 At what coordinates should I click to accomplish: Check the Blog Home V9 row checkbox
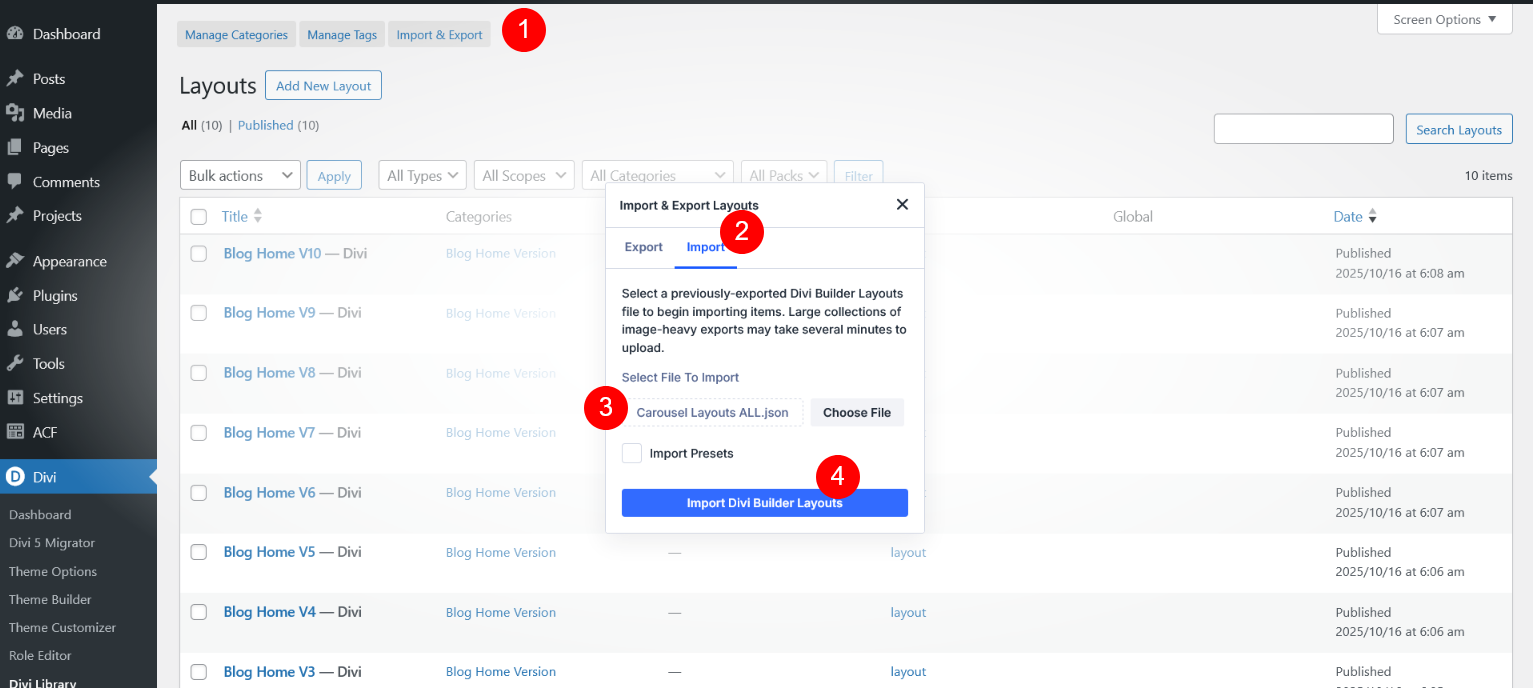pyautogui.click(x=198, y=313)
